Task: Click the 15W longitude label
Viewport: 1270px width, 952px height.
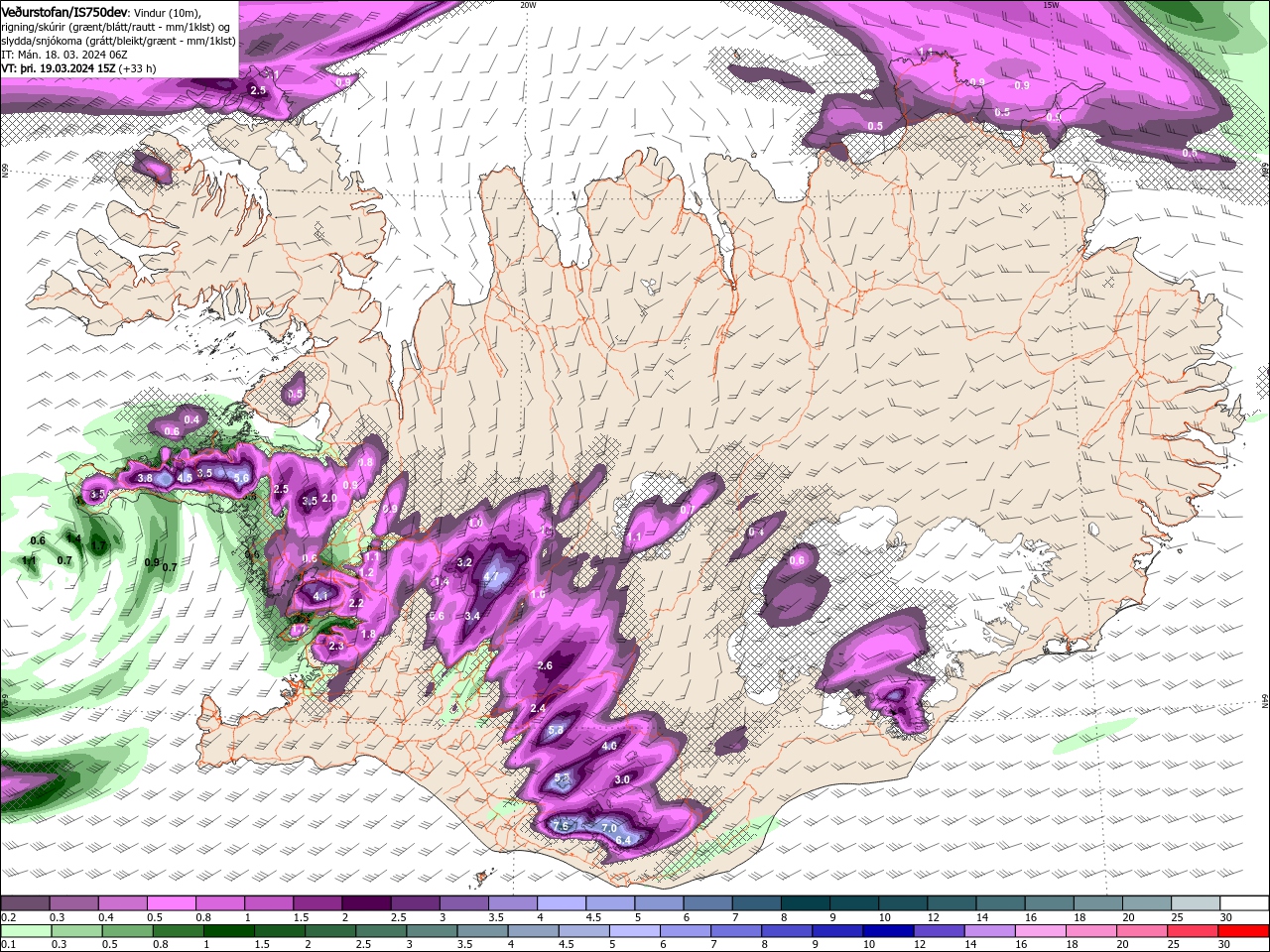Action: (1052, 5)
